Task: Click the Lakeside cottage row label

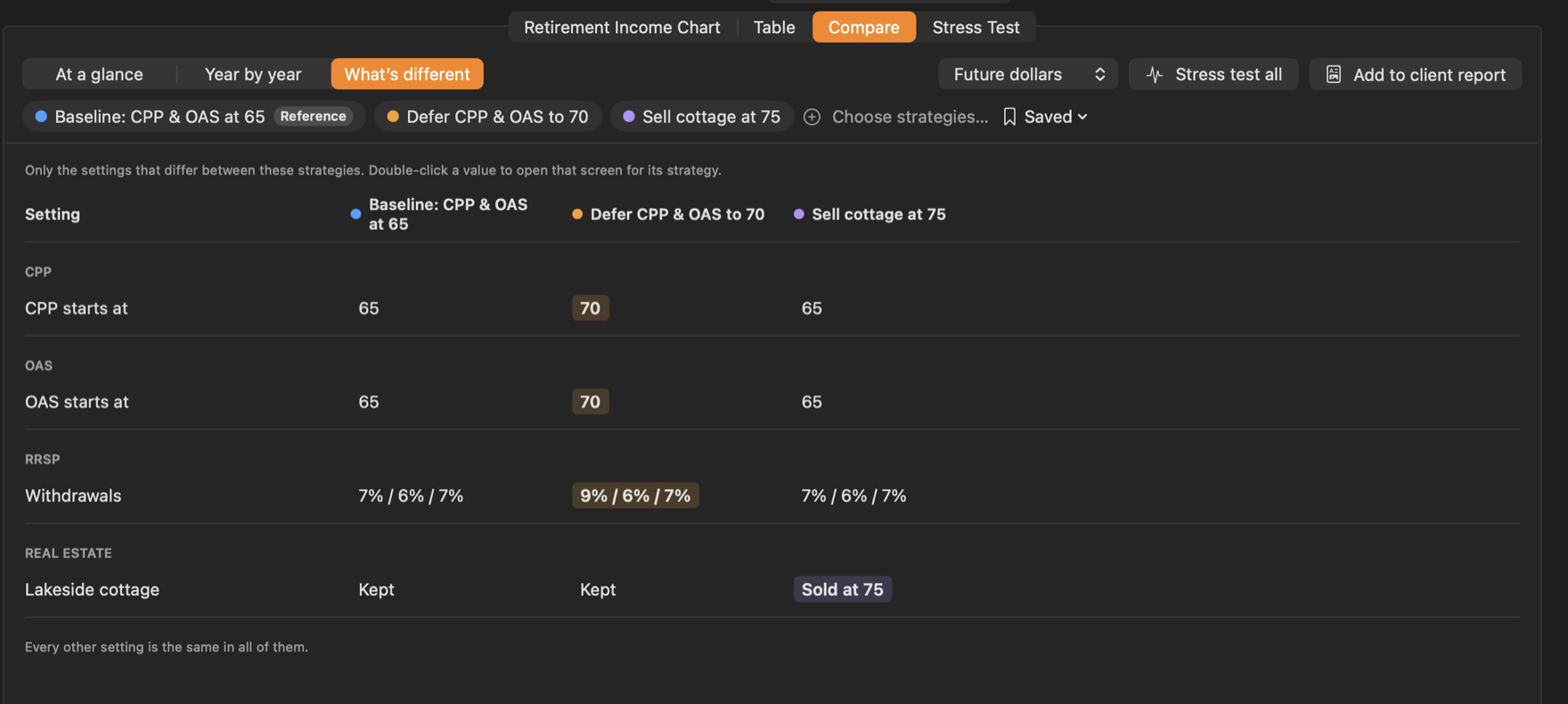Action: [92, 590]
